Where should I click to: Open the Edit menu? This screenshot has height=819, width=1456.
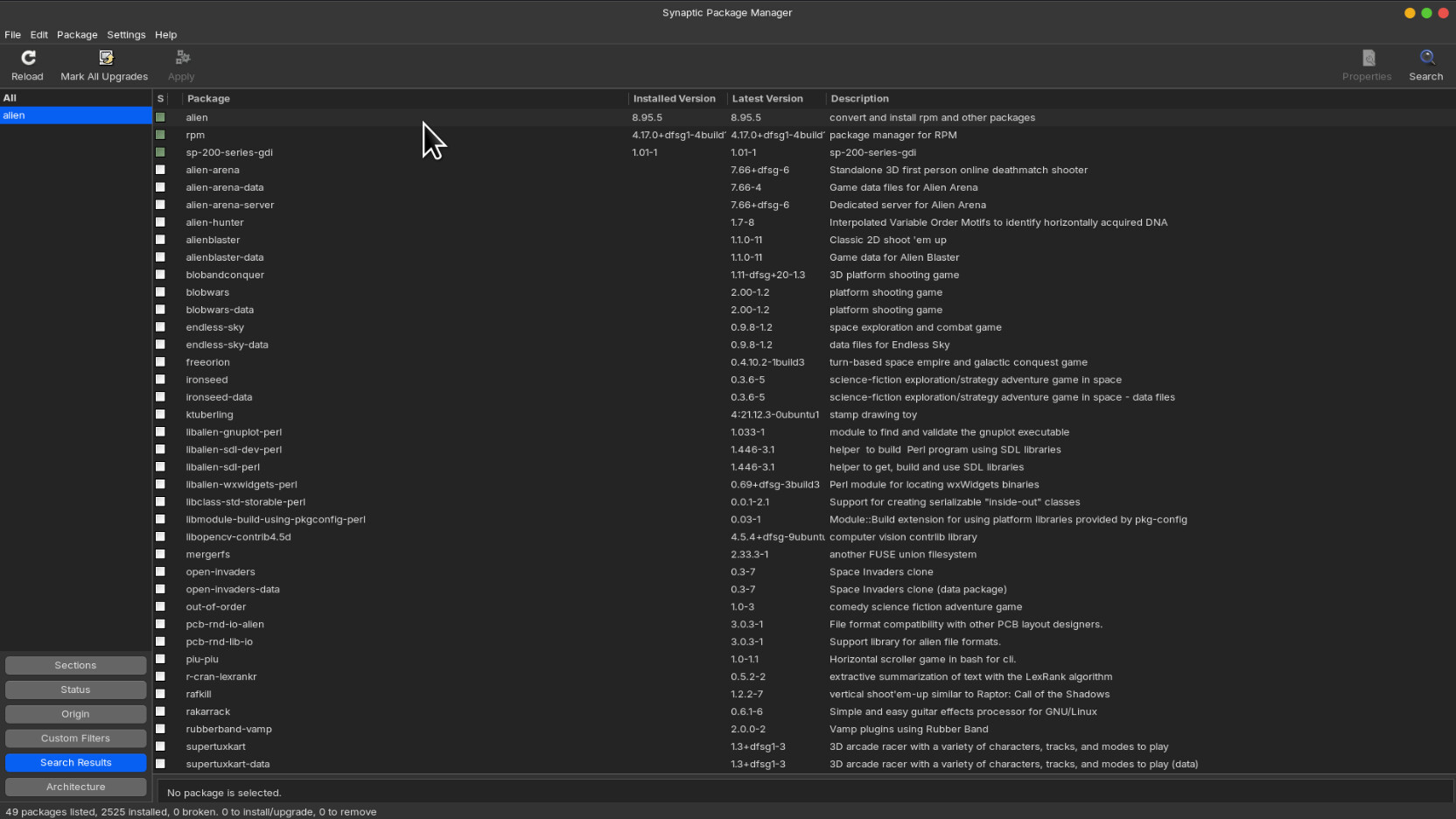[39, 35]
